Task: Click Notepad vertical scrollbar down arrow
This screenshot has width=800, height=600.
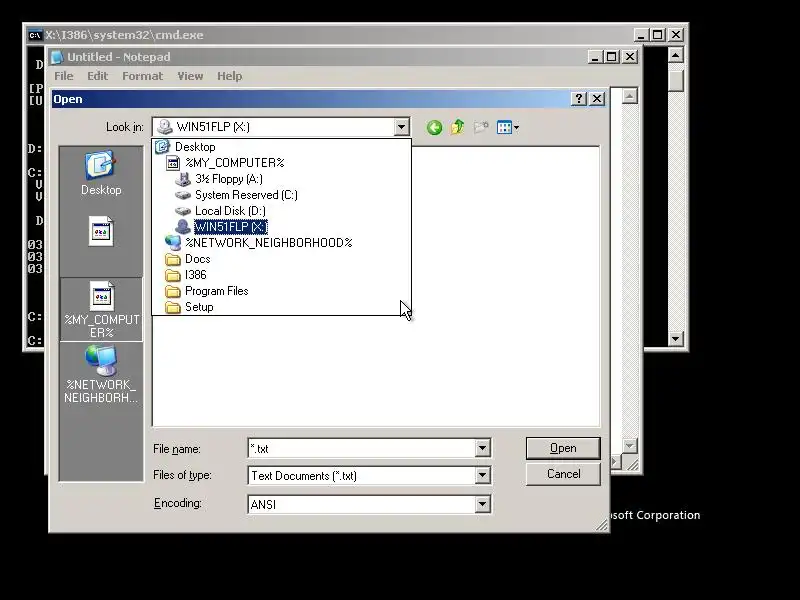Action: pyautogui.click(x=630, y=446)
